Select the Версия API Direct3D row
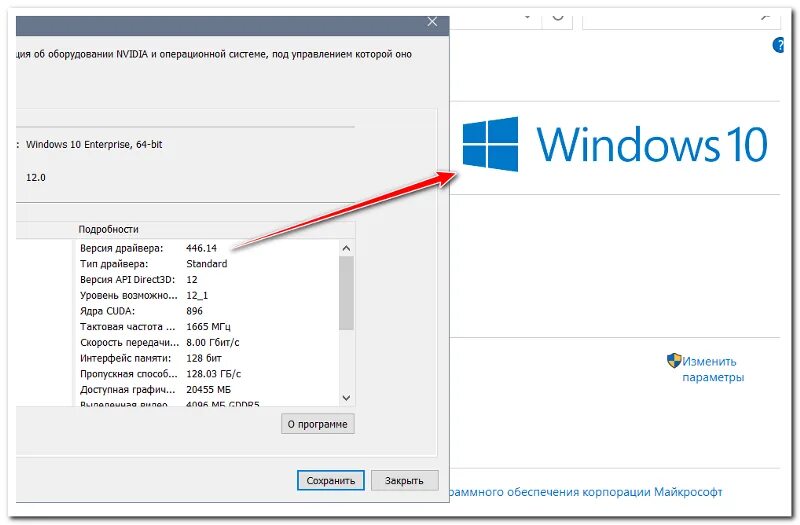Screen dimensions: 800x525 [206, 280]
